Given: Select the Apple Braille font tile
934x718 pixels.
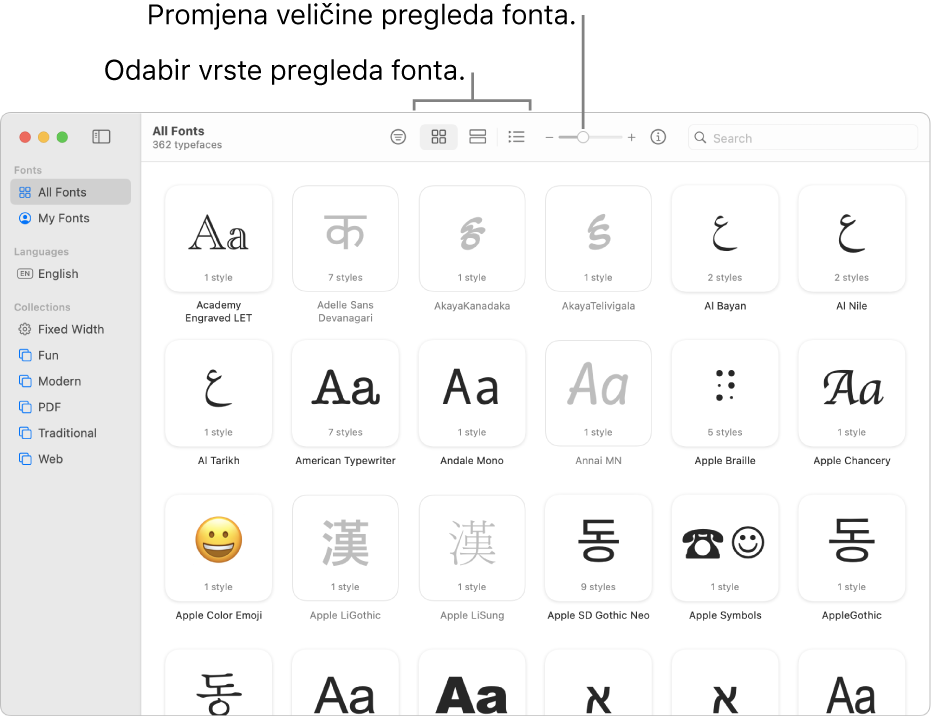Looking at the screenshot, I should point(725,393).
